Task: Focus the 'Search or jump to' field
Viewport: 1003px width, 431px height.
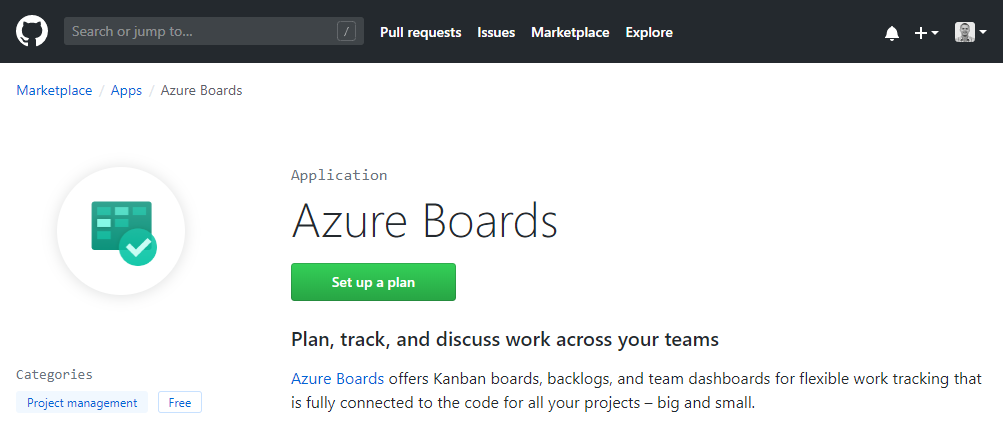Action: coord(200,32)
